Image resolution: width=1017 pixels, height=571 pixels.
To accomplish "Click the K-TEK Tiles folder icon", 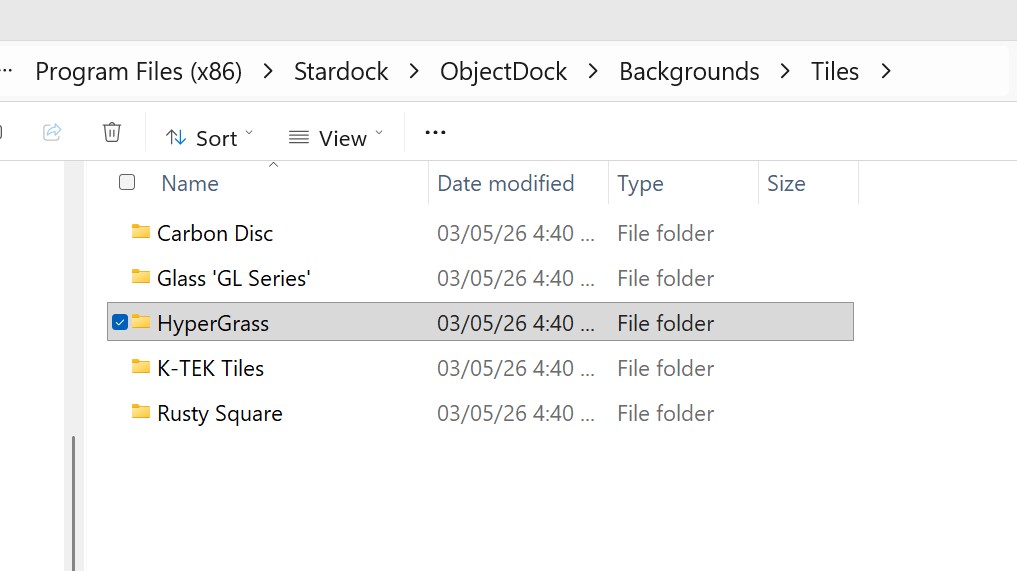I will click(x=141, y=368).
